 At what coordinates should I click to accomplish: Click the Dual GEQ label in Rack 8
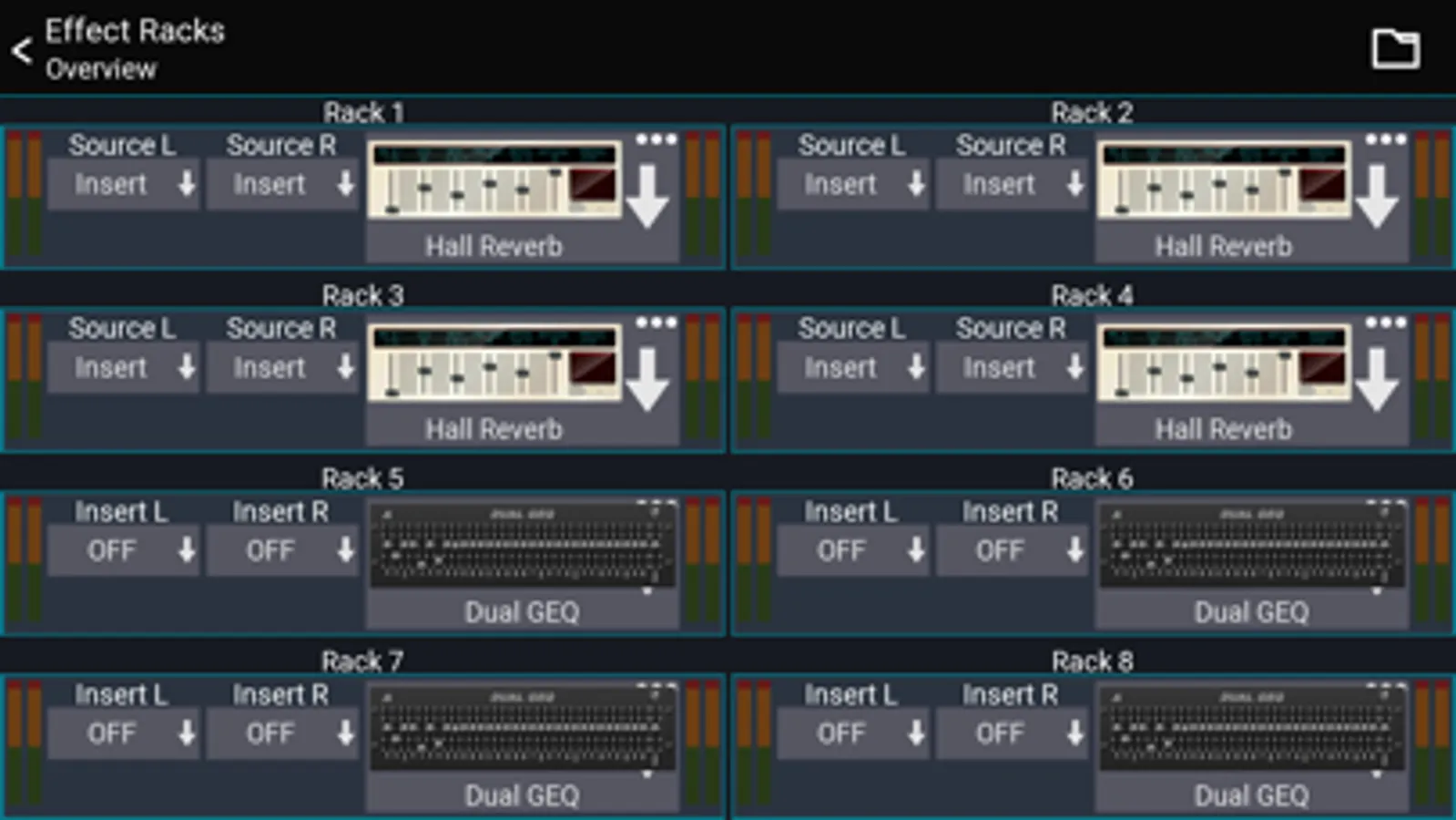(1252, 795)
